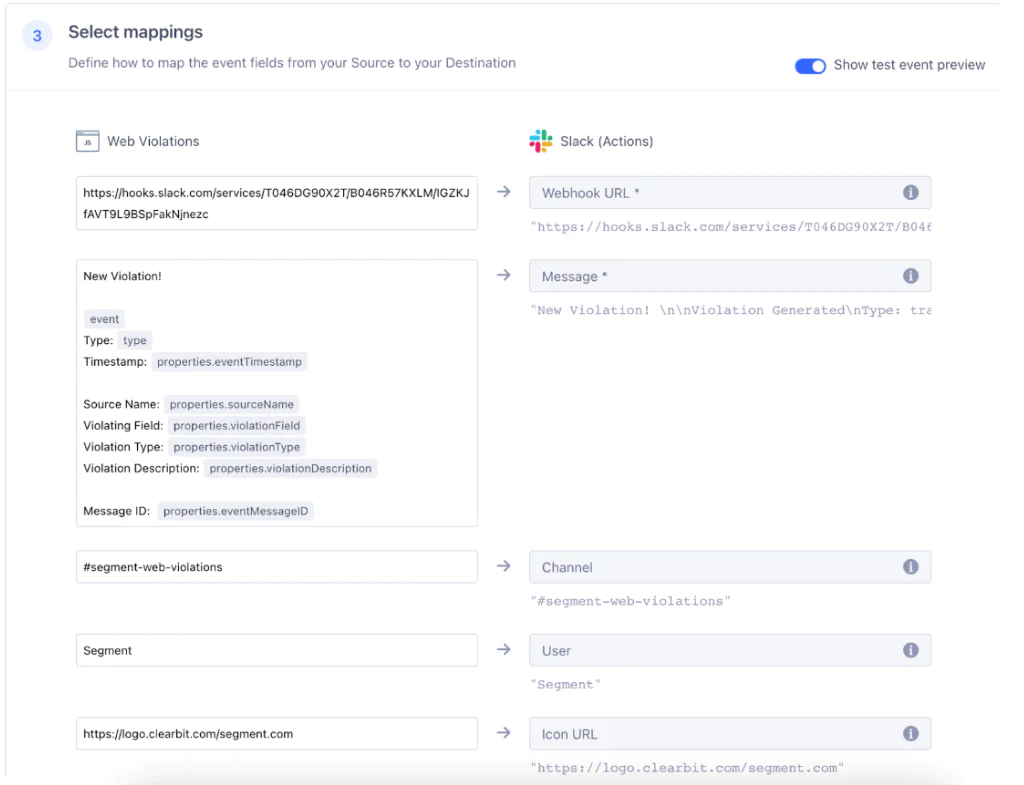Click the Webhook URL info icon

pos(910,193)
